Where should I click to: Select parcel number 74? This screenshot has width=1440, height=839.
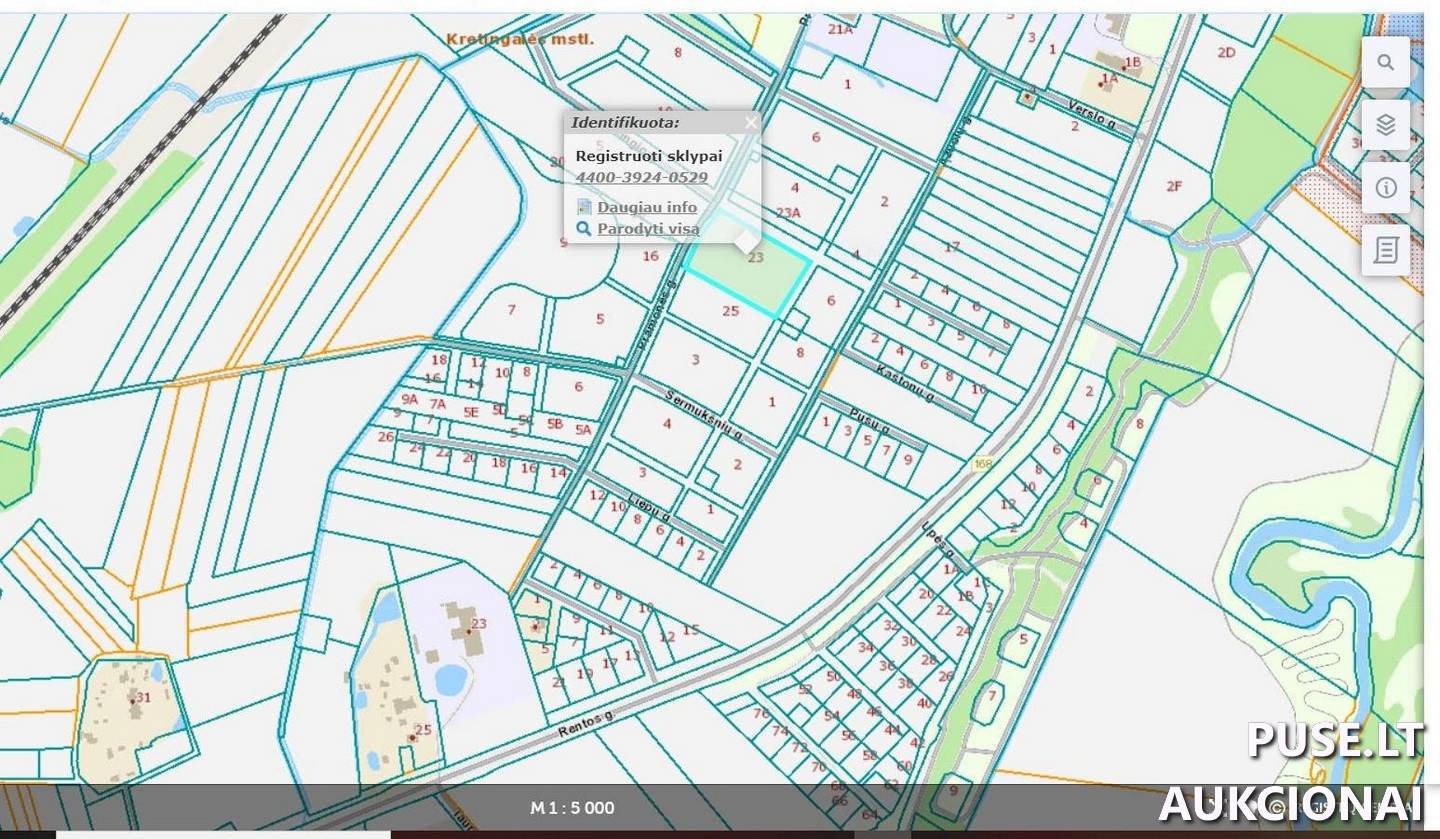[x=780, y=731]
